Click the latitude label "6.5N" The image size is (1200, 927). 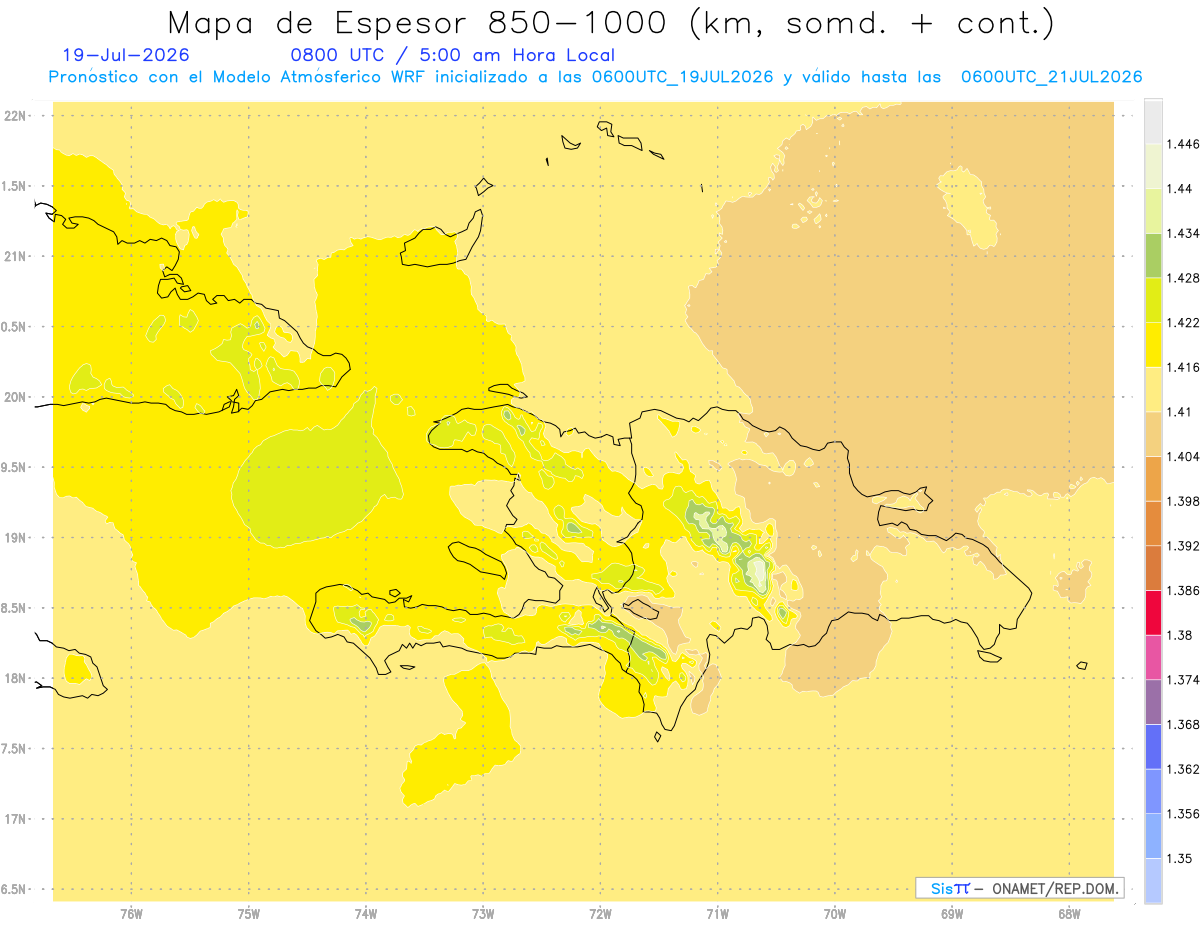[x=15, y=890]
